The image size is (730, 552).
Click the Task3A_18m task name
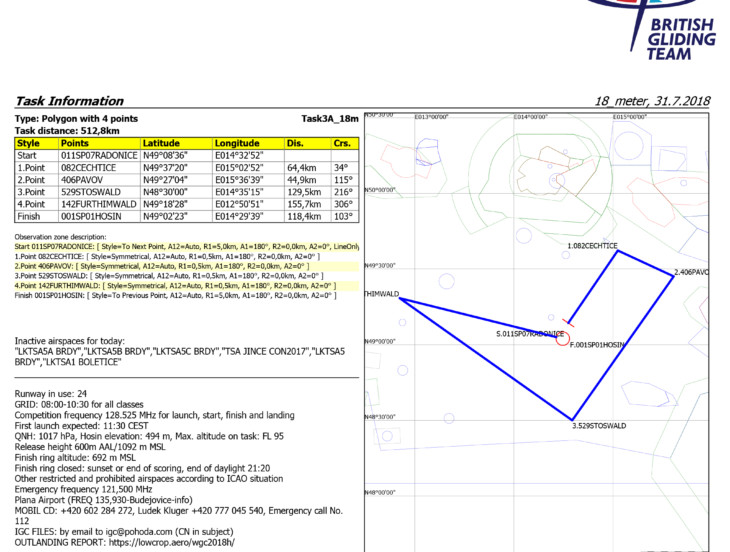[329, 118]
